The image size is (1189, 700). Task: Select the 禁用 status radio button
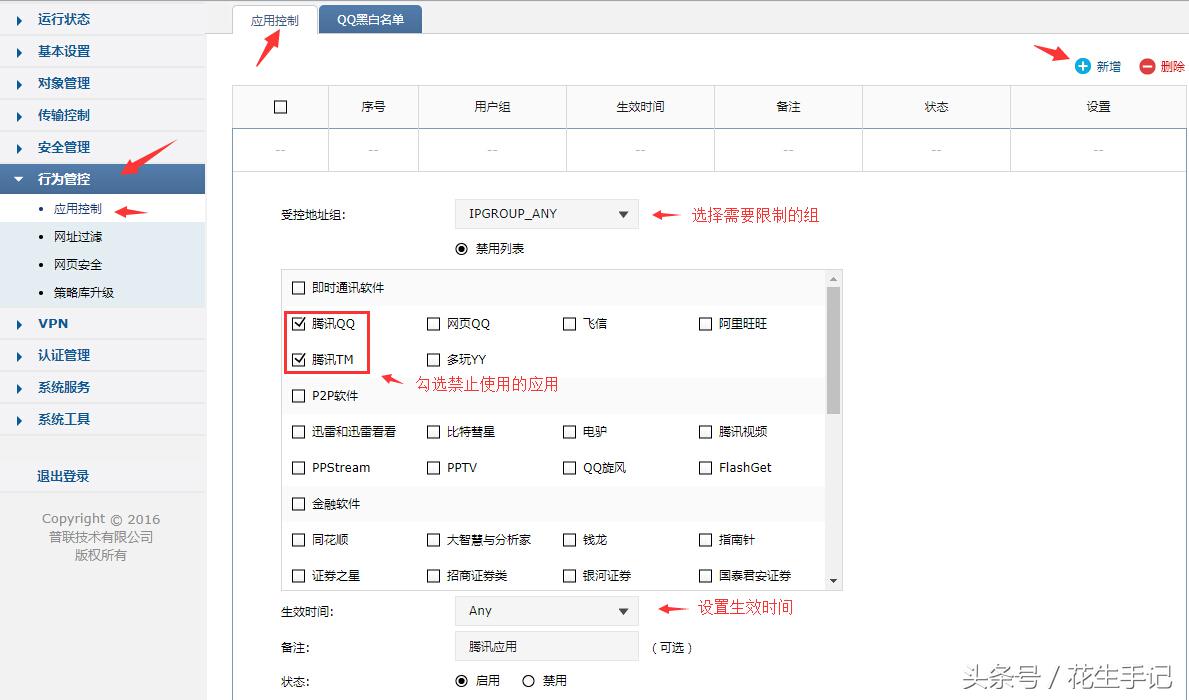tap(529, 680)
